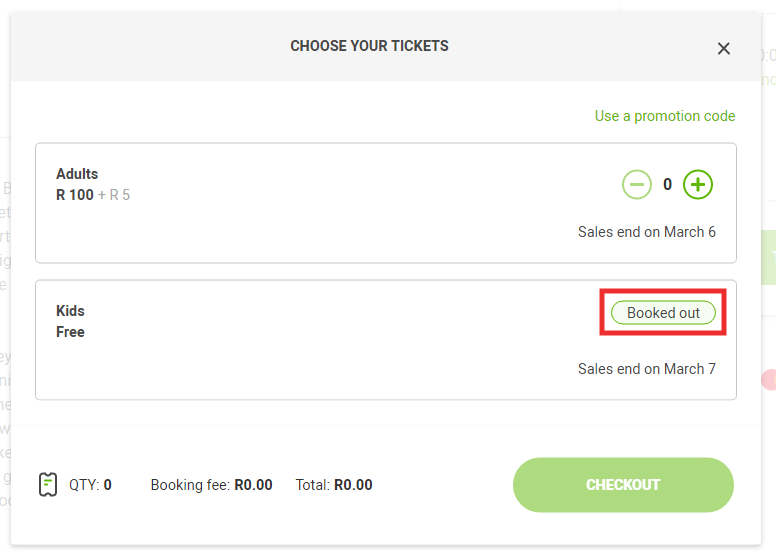Click the Sales end on March 7 text
Viewport: 776px width, 557px height.
coord(647,369)
